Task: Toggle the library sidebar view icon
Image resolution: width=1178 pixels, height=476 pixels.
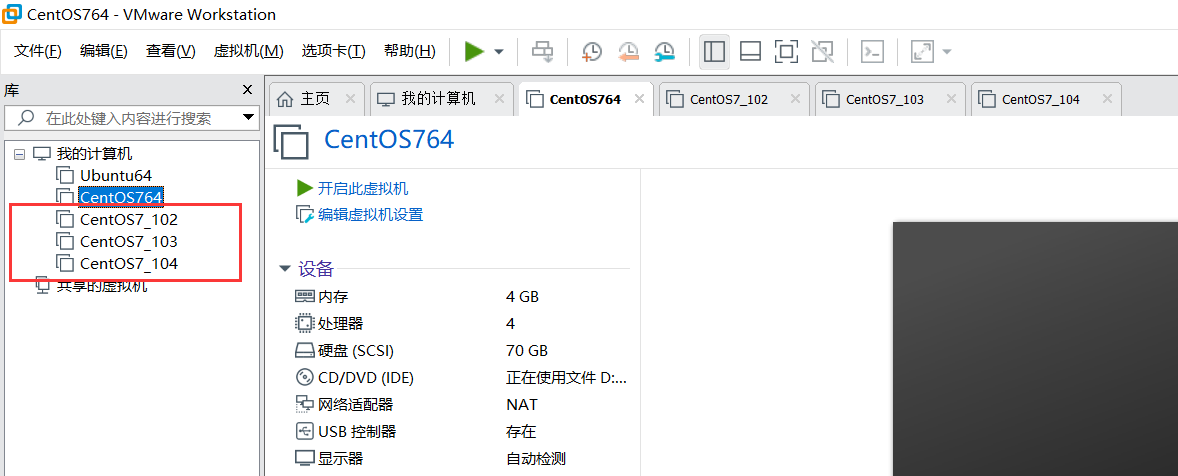Action: (x=714, y=52)
